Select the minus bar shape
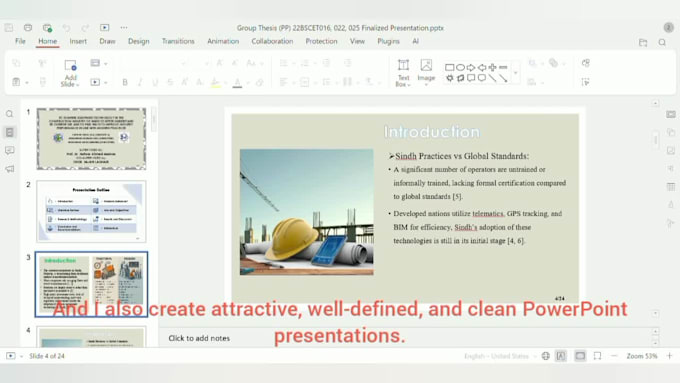This screenshot has width=680, height=383. pyautogui.click(x=503, y=68)
